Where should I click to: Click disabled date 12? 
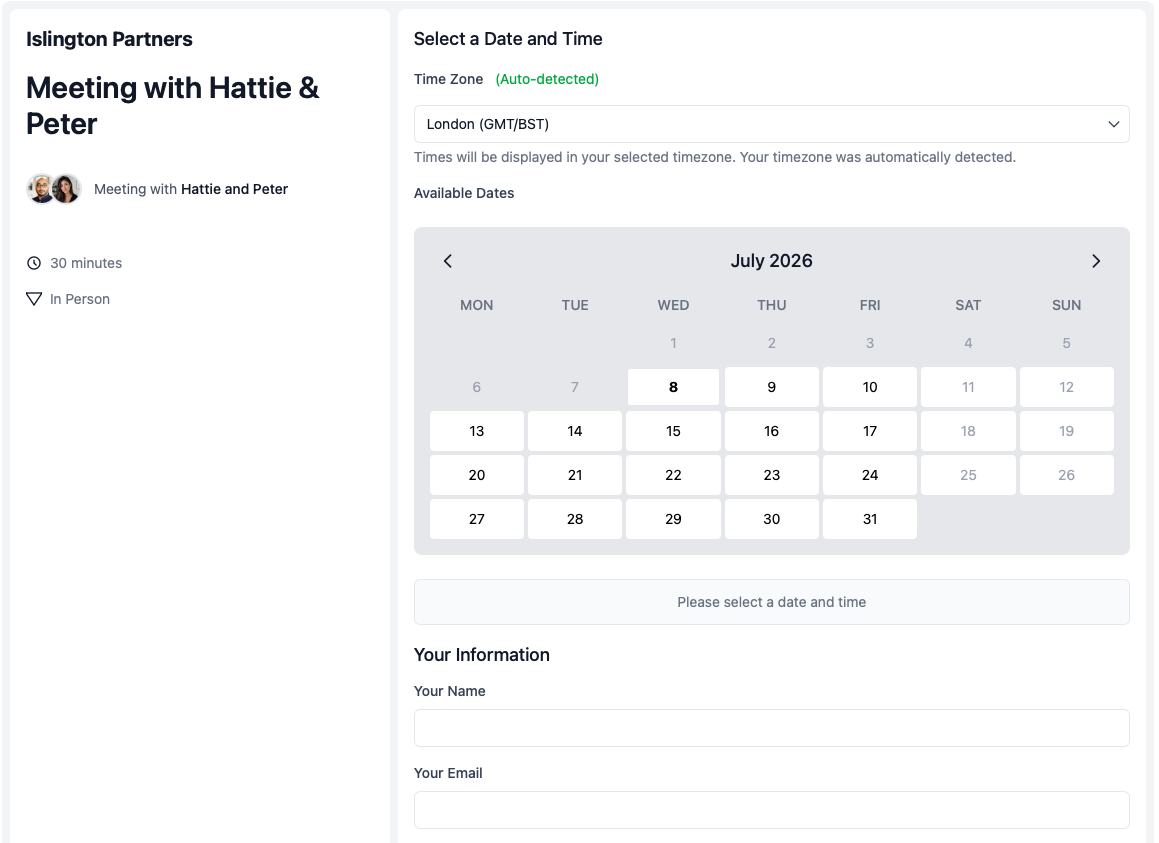[1067, 387]
